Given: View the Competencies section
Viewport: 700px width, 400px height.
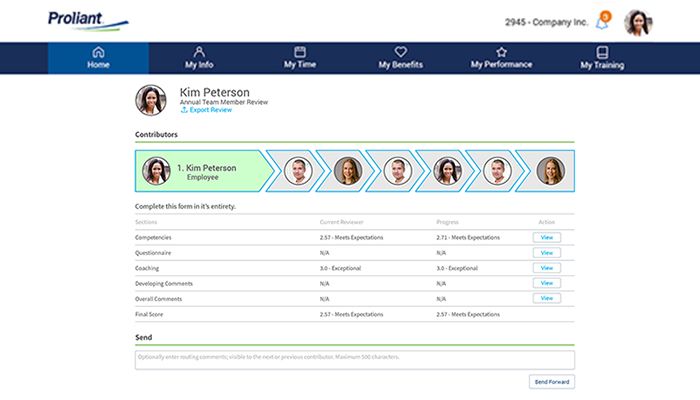Looking at the screenshot, I should tap(547, 238).
